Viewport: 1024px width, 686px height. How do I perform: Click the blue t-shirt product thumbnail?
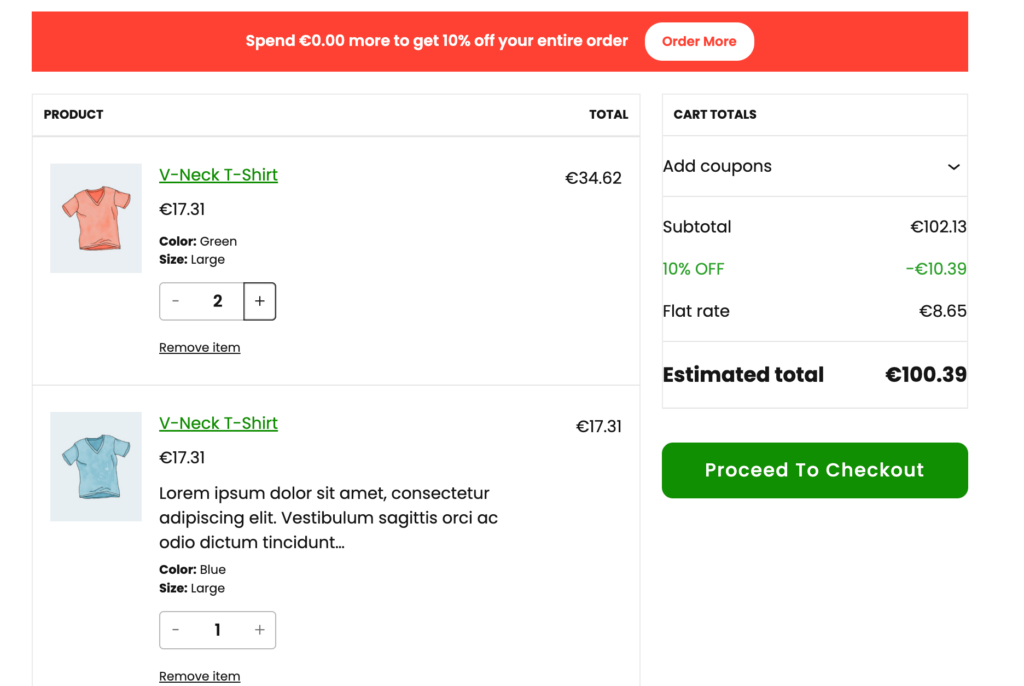pos(96,466)
